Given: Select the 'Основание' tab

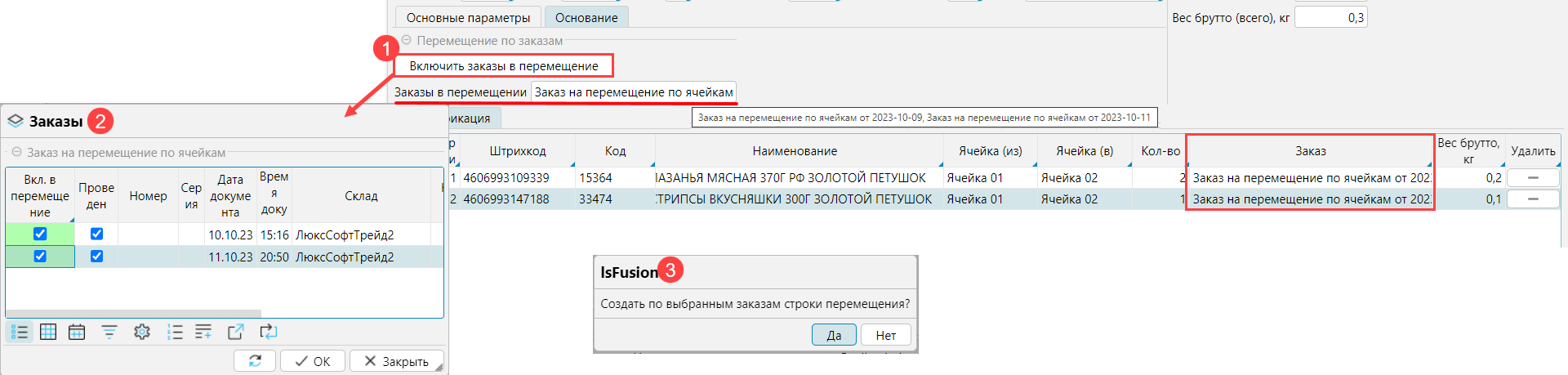Looking at the screenshot, I should pyautogui.click(x=586, y=17).
